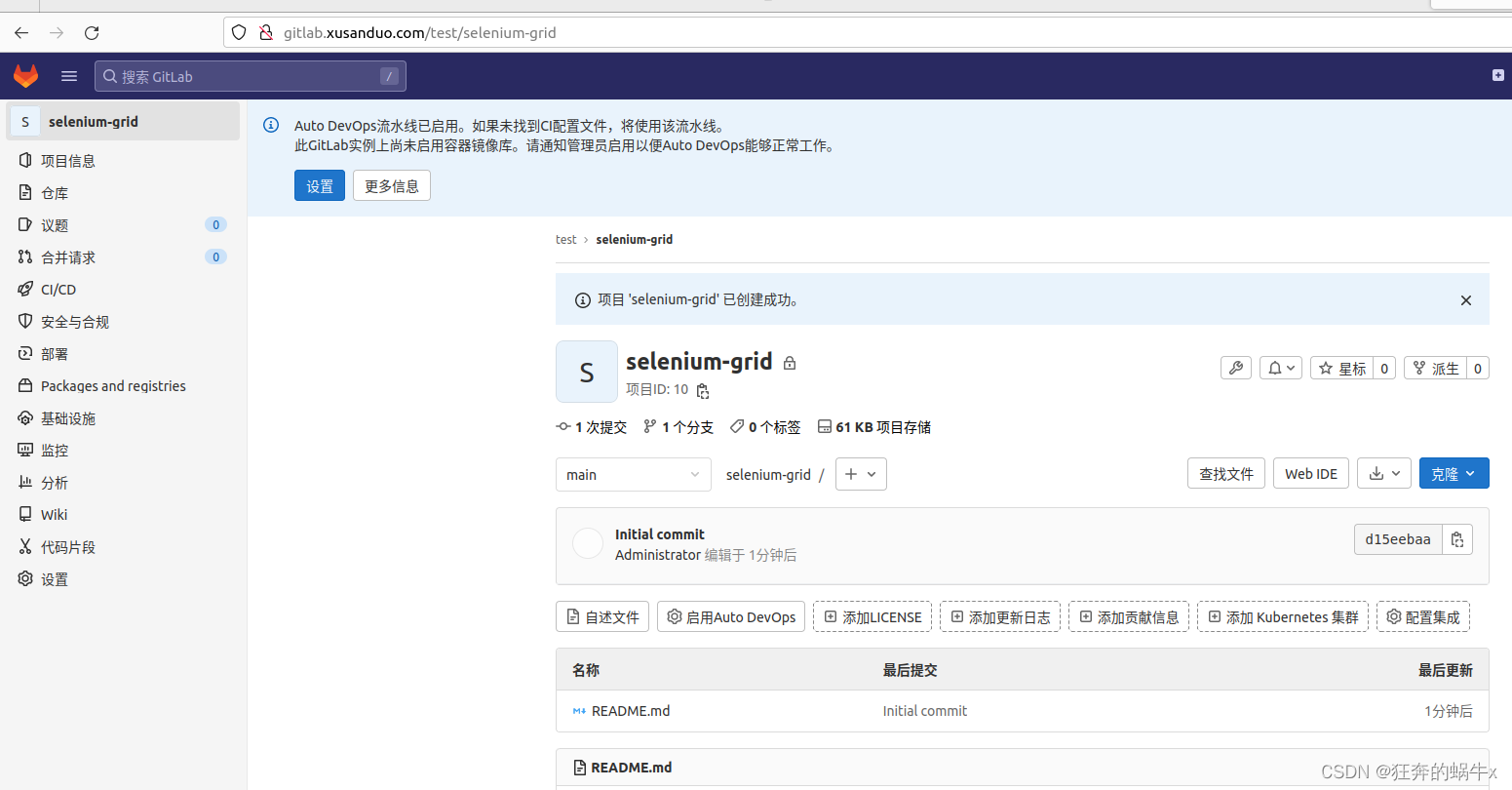
Task: Copy the project ID icon
Action: click(x=703, y=390)
